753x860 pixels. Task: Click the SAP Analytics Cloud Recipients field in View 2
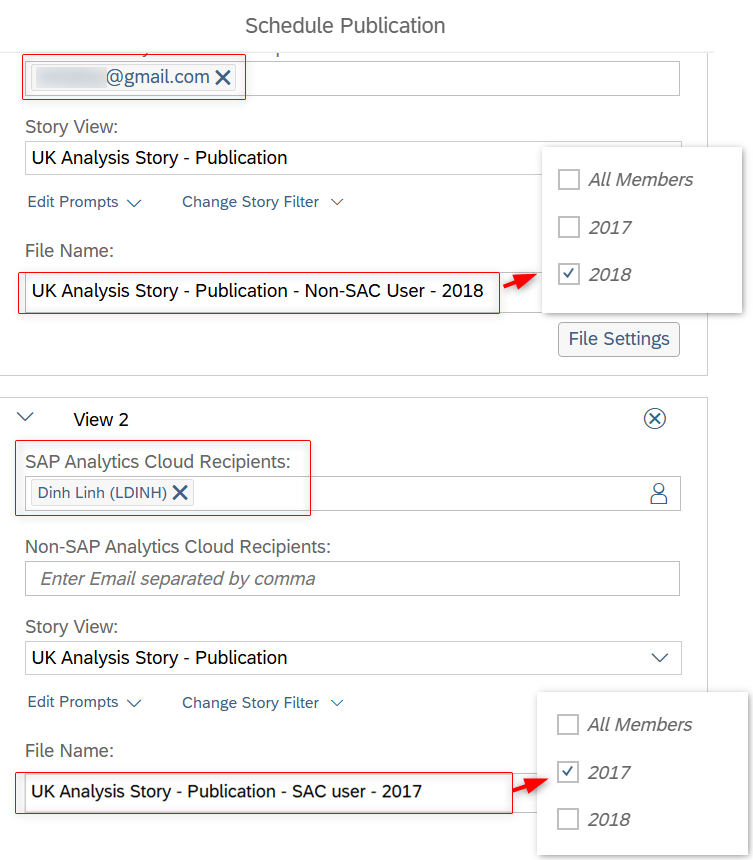tap(353, 494)
